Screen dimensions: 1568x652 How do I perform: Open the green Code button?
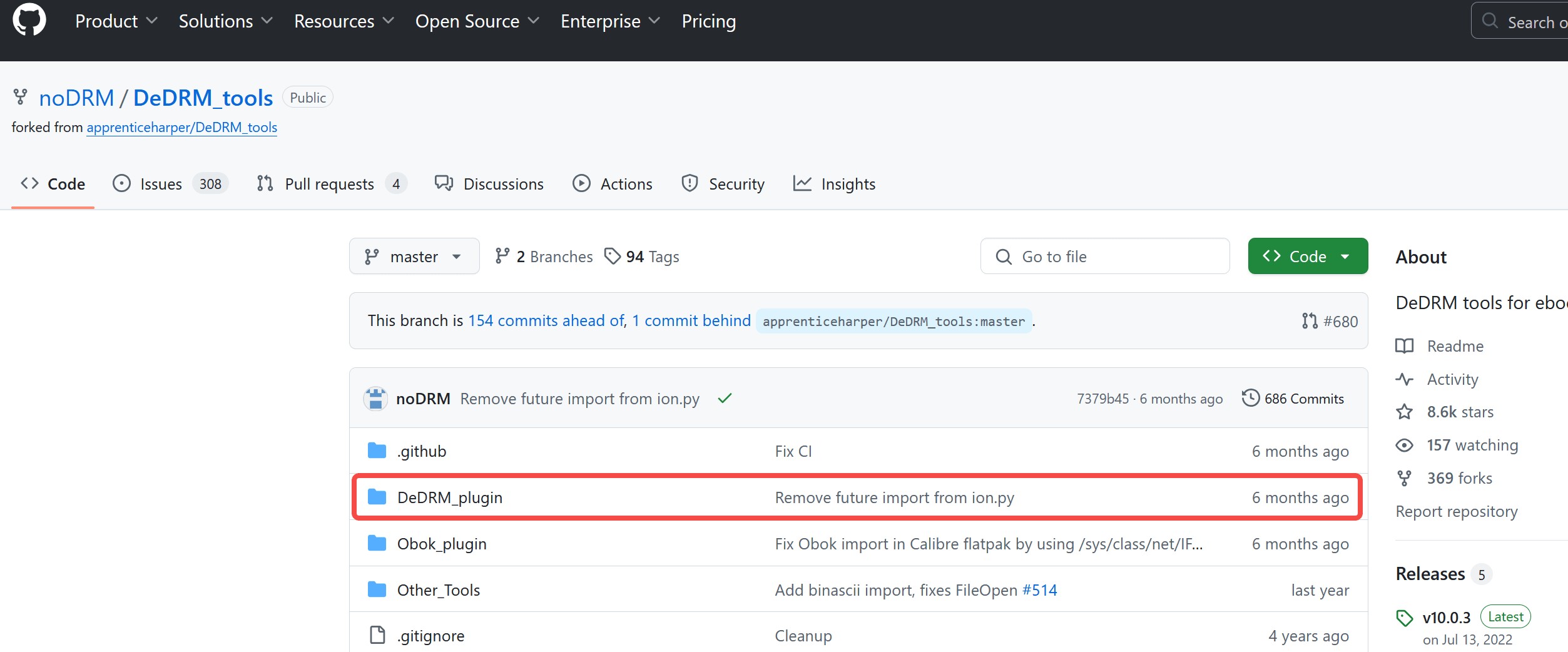click(1308, 257)
